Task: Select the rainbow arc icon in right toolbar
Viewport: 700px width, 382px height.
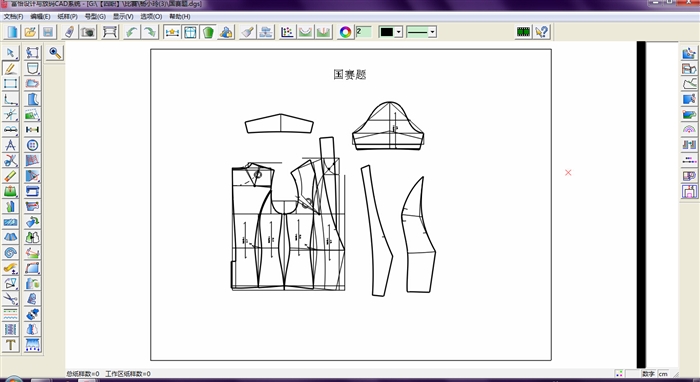Action: (x=689, y=129)
